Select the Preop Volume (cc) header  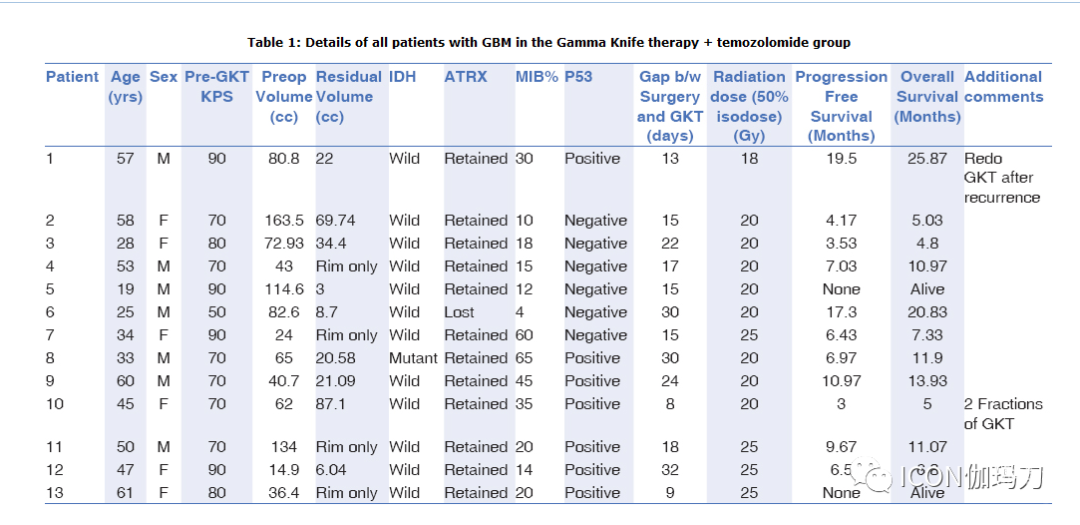(284, 97)
